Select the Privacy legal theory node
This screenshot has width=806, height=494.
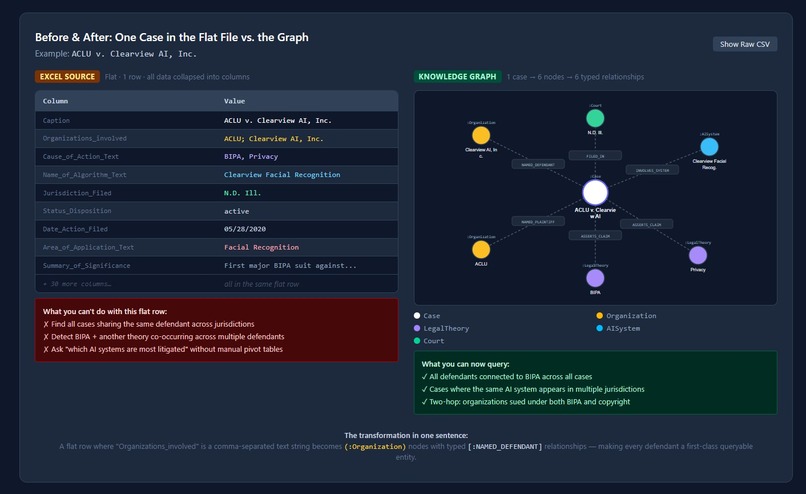tap(698, 255)
